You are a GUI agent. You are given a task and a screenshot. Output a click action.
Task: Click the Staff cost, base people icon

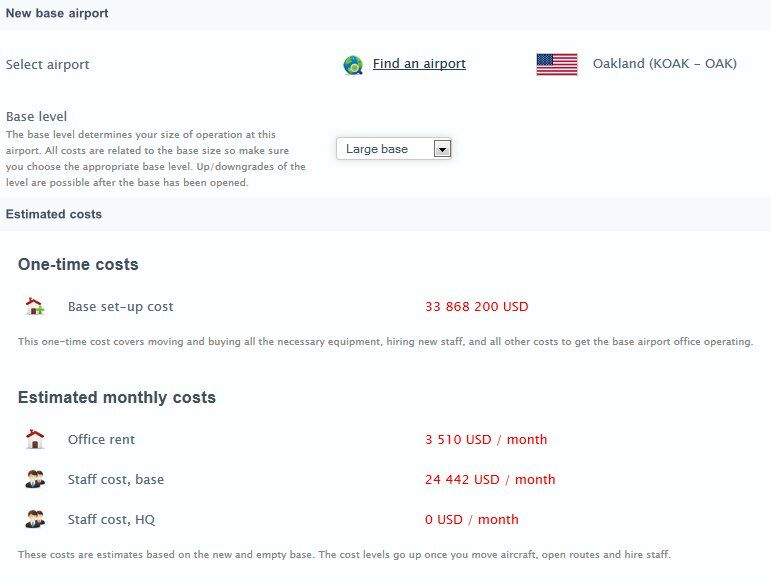click(x=35, y=480)
